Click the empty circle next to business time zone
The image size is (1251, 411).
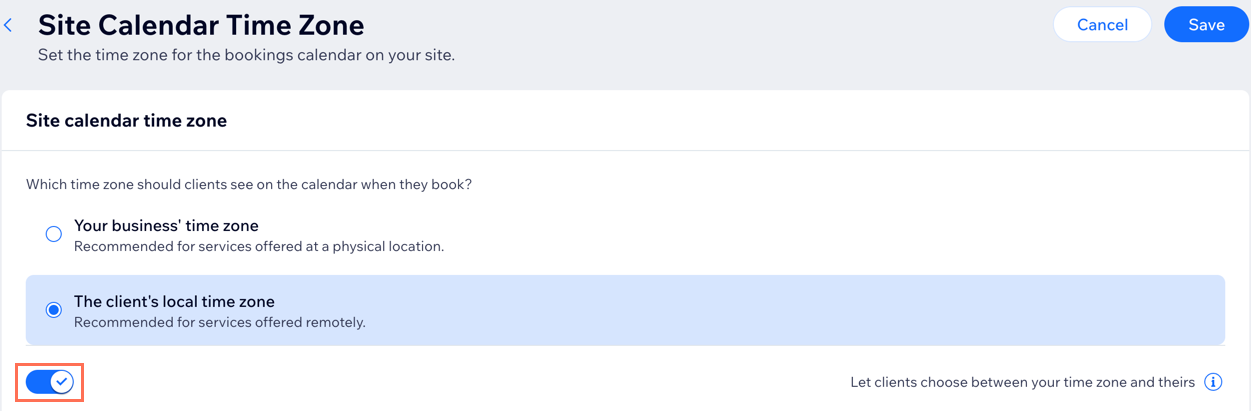point(54,234)
